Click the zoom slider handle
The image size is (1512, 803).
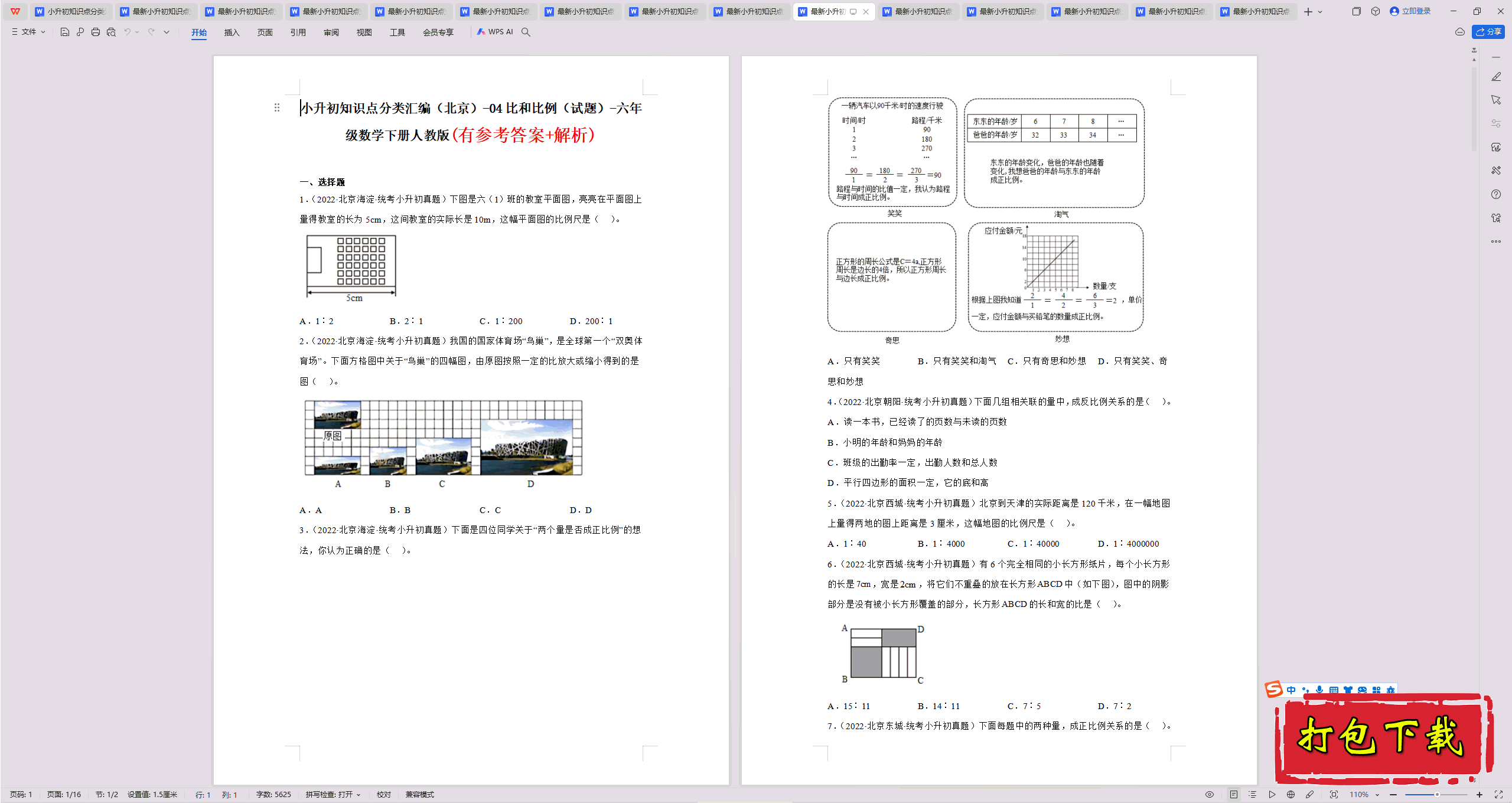[1437, 795]
